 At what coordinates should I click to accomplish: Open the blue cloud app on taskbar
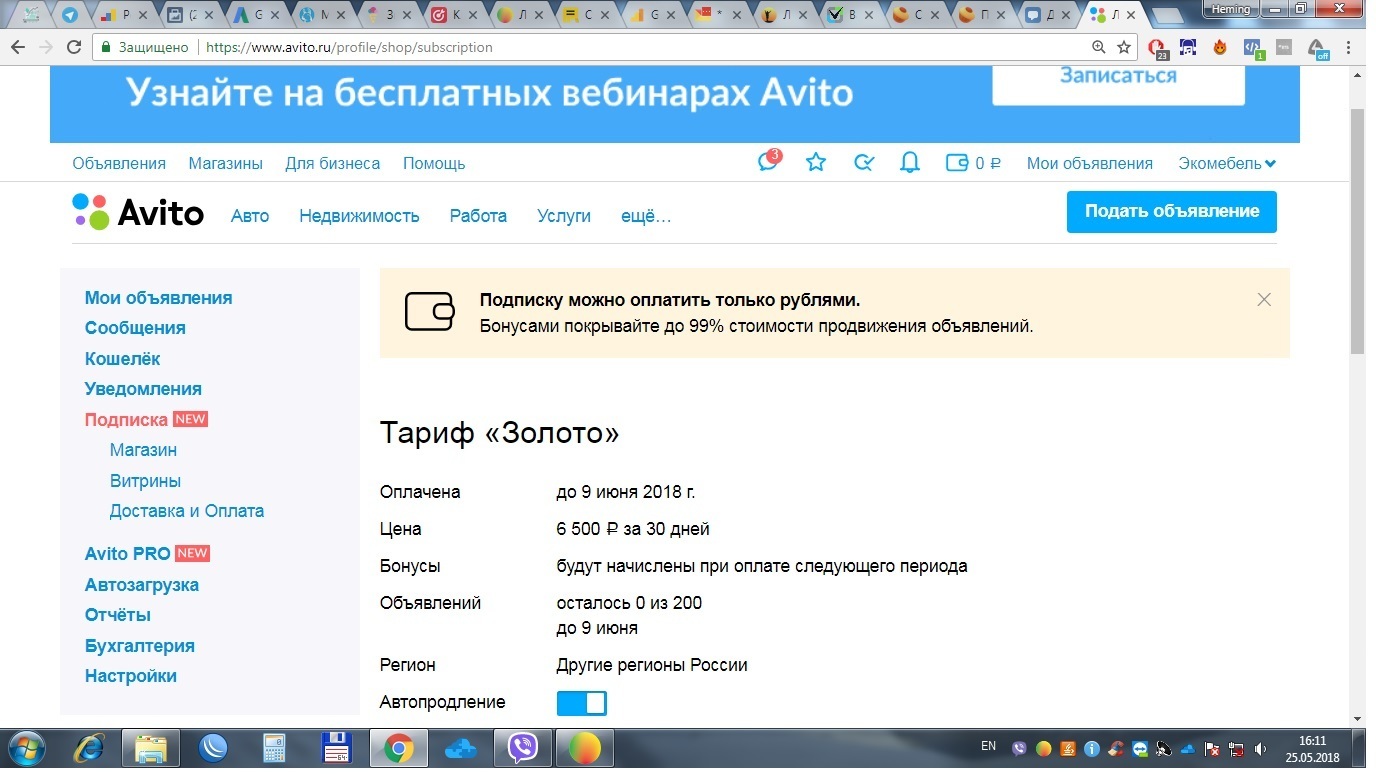461,748
